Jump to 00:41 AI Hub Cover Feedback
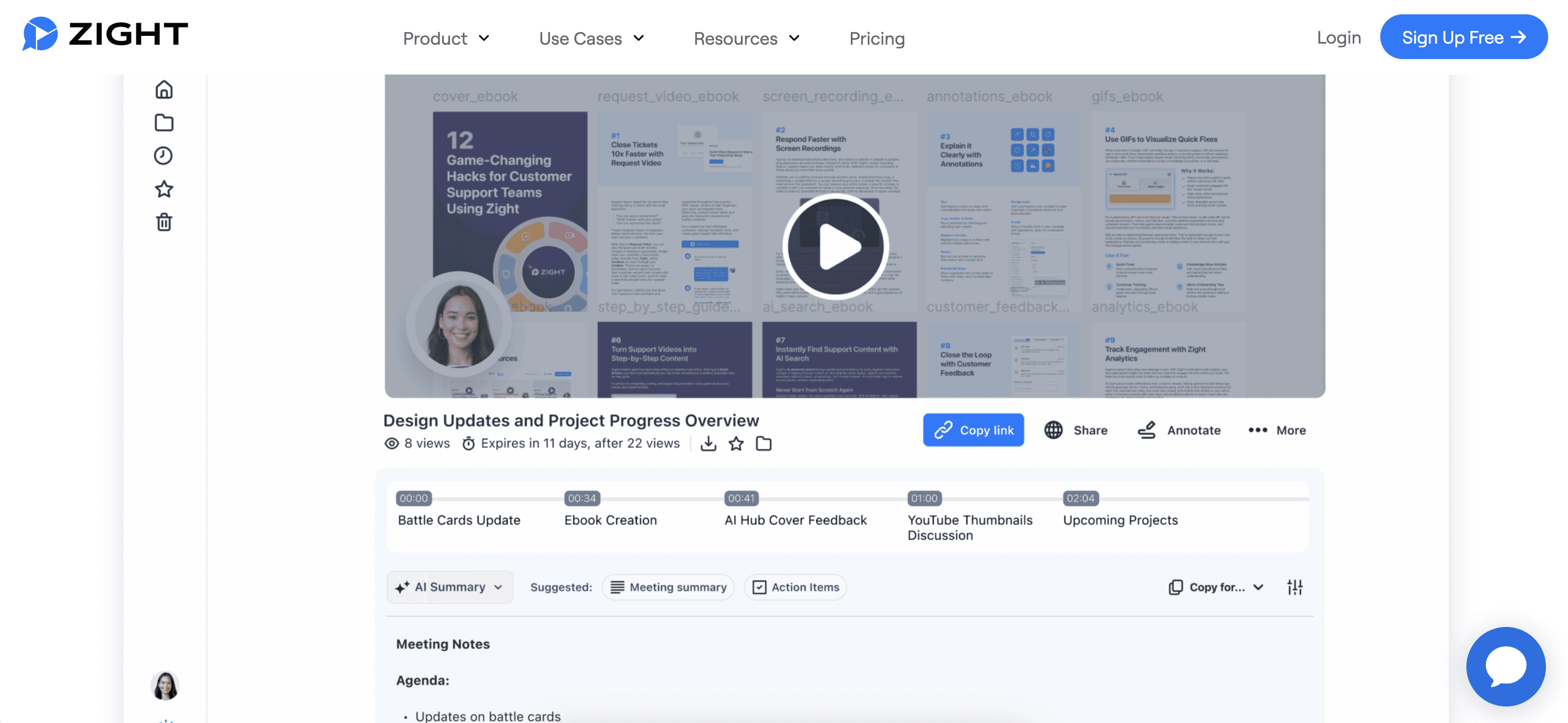Screen dimensions: 1568x723 [795, 509]
